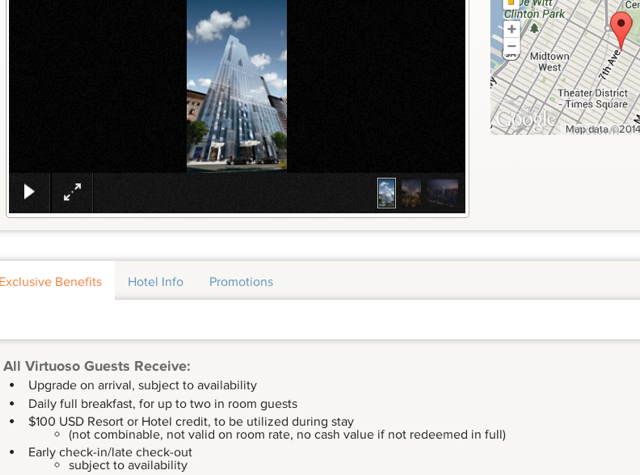Click the main hotel building photo
This screenshot has width=640, height=475.
click(237, 85)
